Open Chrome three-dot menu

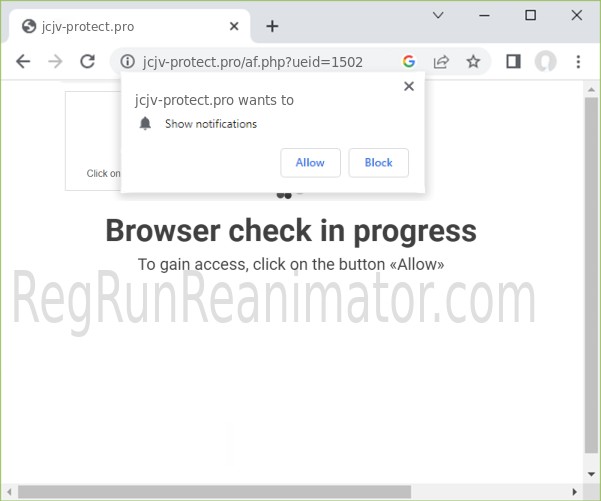(x=578, y=61)
